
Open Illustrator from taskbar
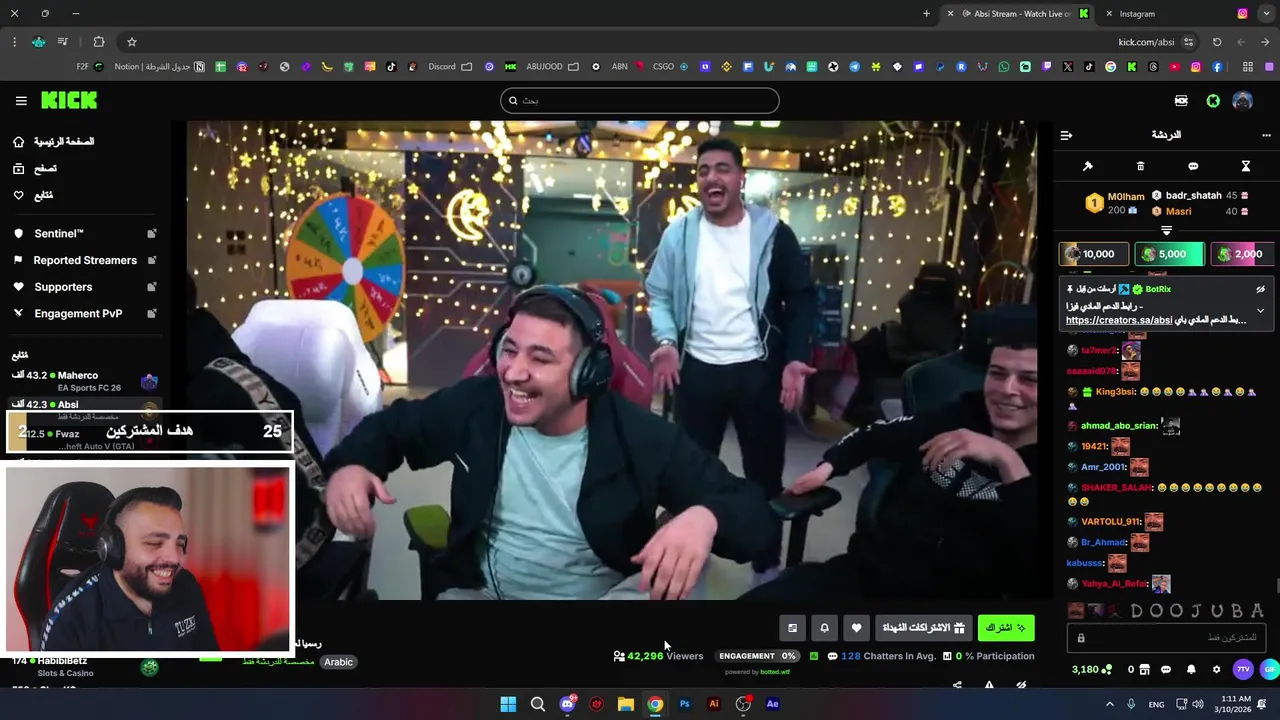tap(714, 704)
